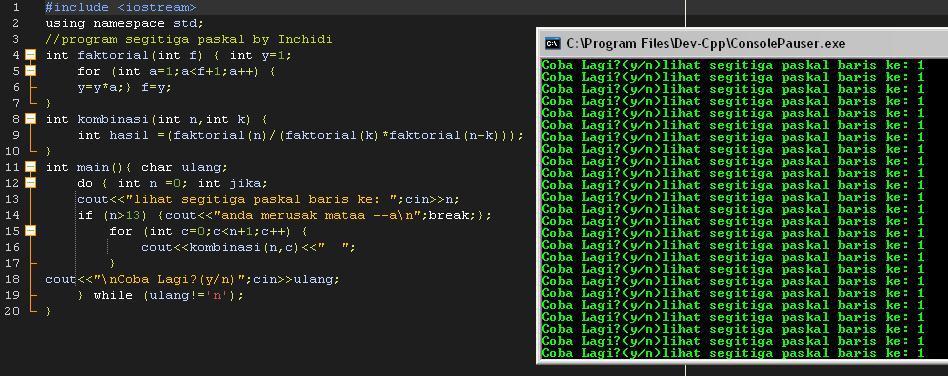Collapse the kombinasi function fold marker
This screenshot has width=948, height=376.
[x=30, y=119]
